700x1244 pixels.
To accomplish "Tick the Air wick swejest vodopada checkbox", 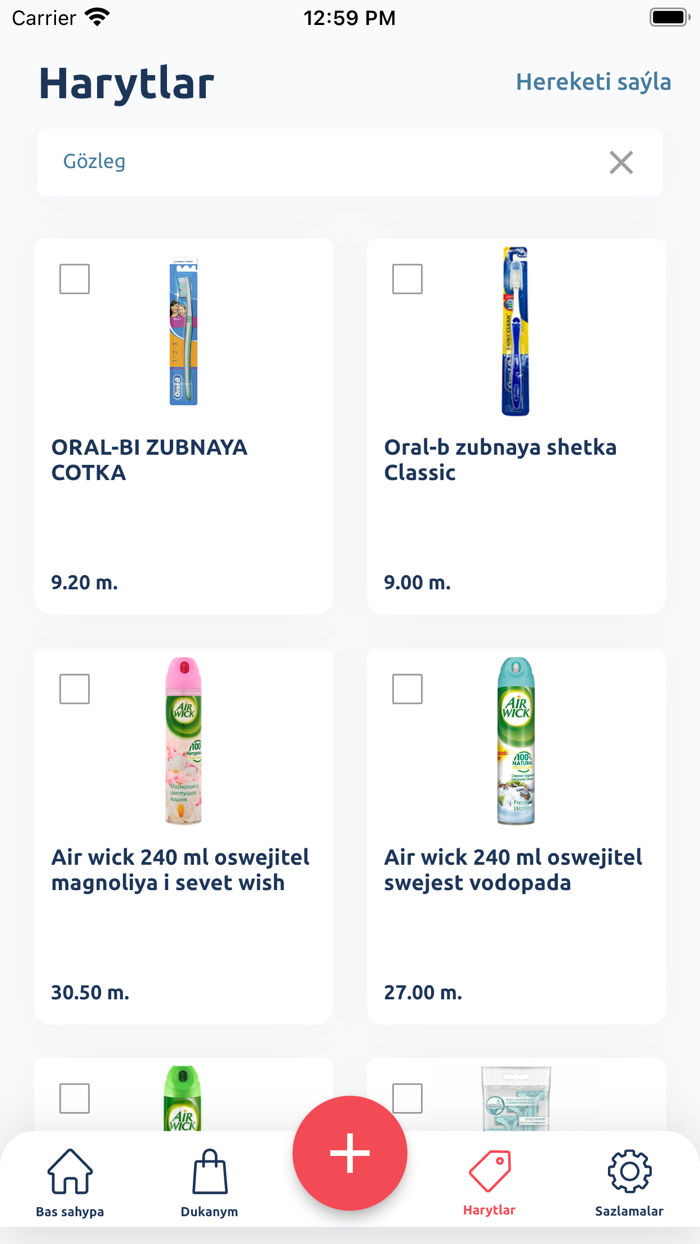I will point(407,689).
